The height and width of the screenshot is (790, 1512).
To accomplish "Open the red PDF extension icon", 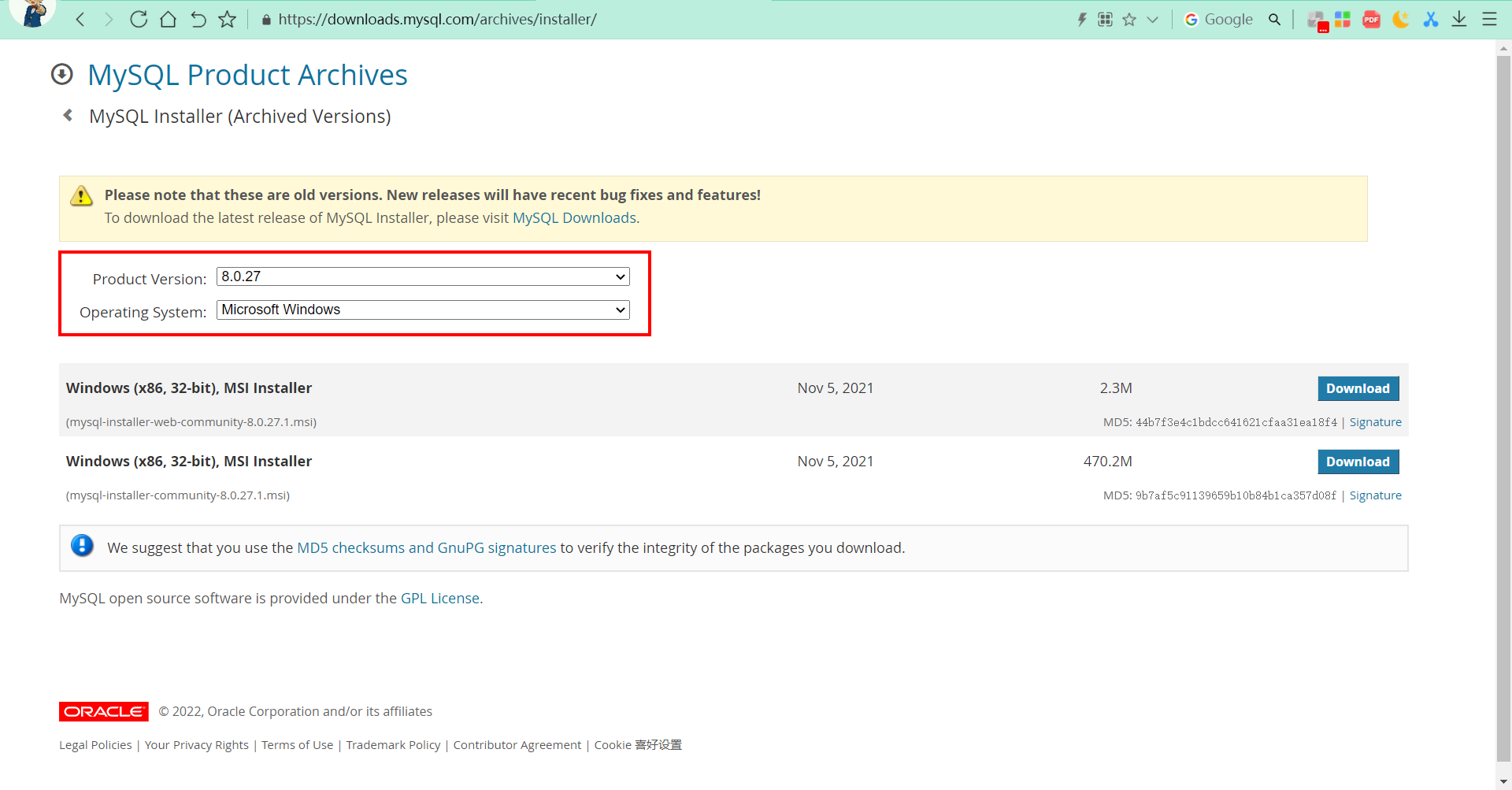I will click(1372, 20).
